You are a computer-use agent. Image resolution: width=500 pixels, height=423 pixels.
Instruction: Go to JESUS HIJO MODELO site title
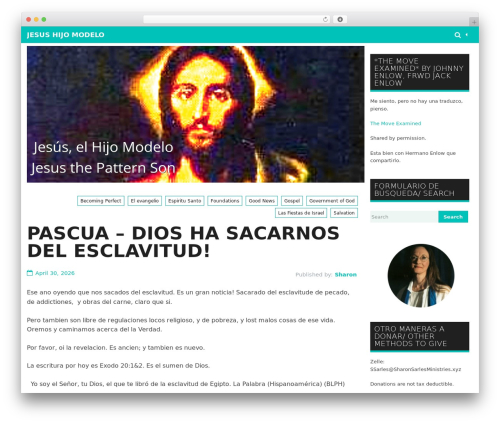tap(65, 35)
